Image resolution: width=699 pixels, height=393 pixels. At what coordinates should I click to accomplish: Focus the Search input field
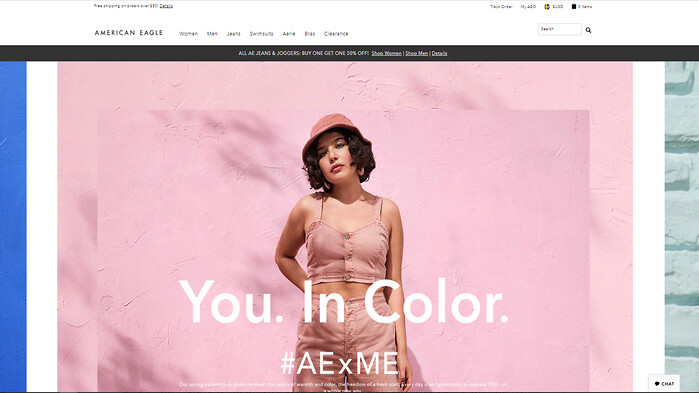coord(559,29)
